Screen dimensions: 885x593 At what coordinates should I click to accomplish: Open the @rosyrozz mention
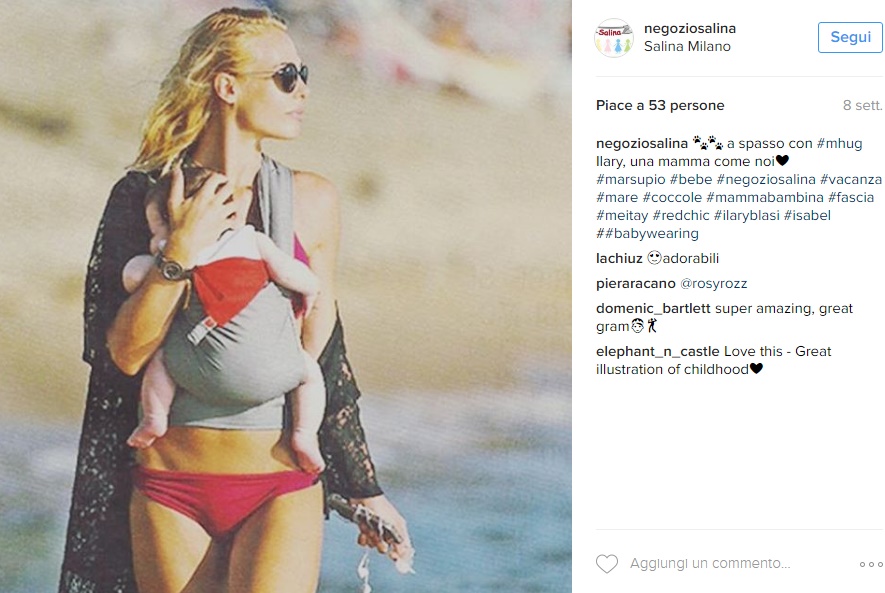713,283
